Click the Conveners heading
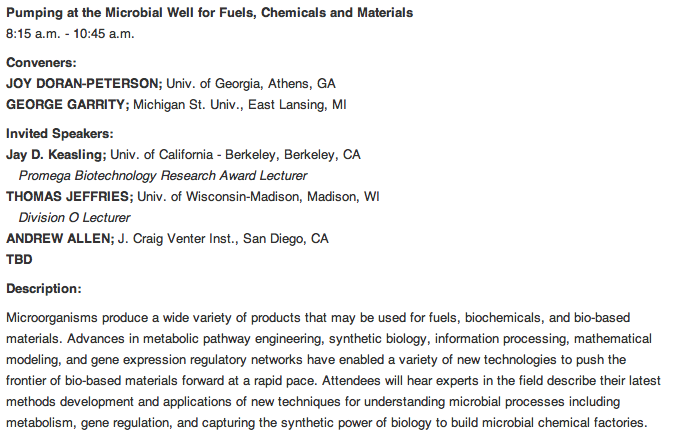The image size is (675, 443). [x=42, y=62]
